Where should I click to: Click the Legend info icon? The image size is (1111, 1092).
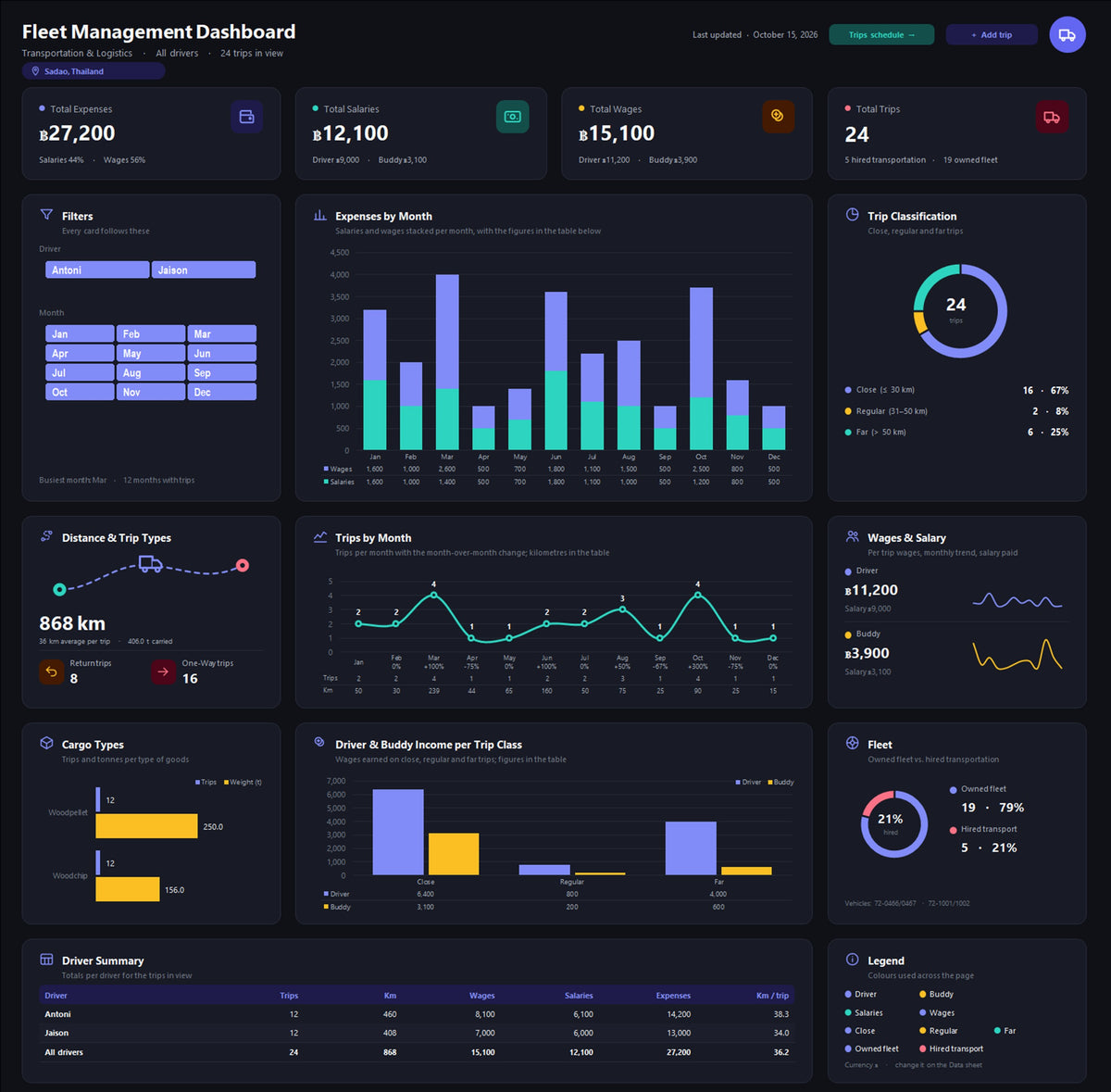[x=852, y=960]
